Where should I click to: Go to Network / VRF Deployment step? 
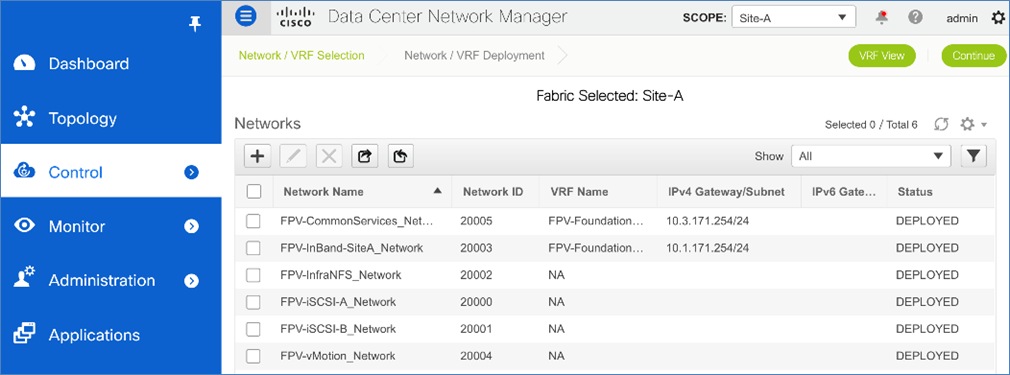pyautogui.click(x=474, y=55)
